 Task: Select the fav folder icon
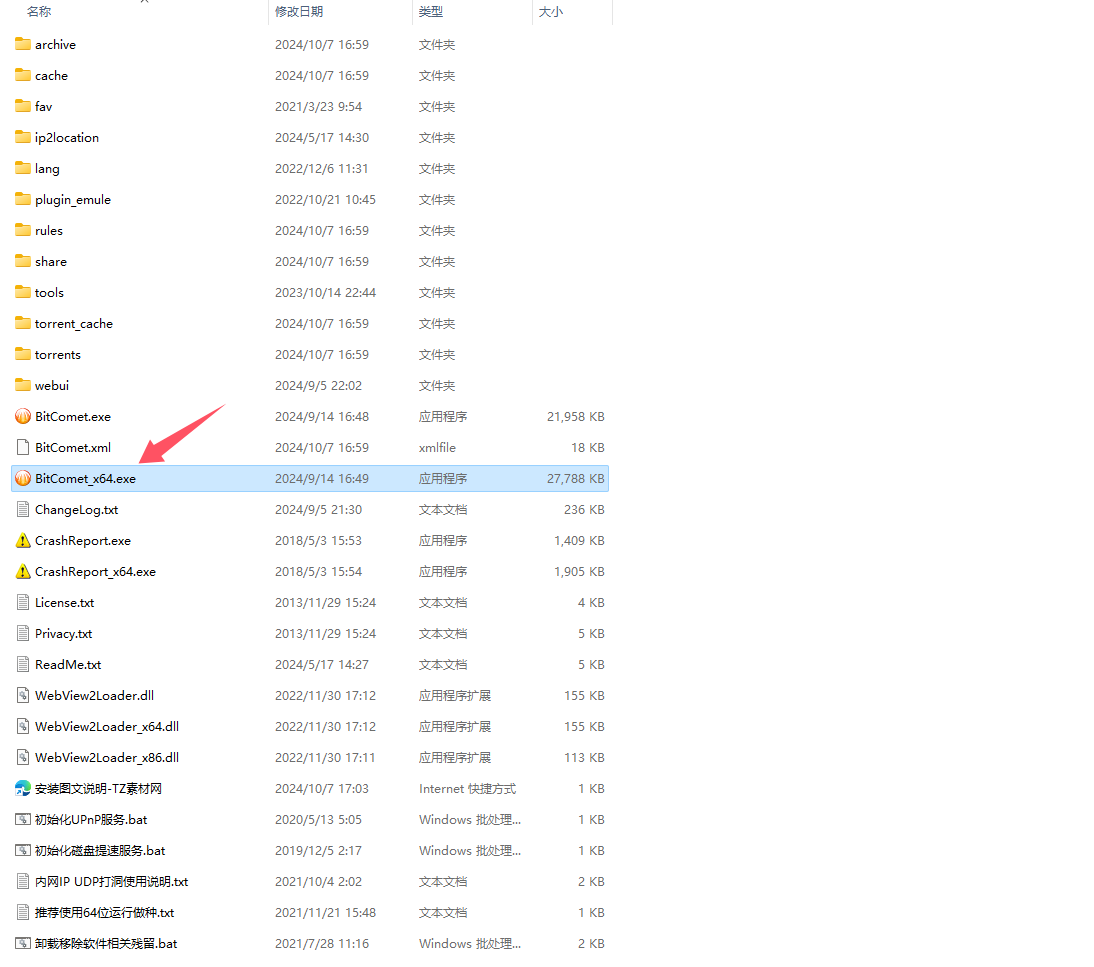point(22,106)
